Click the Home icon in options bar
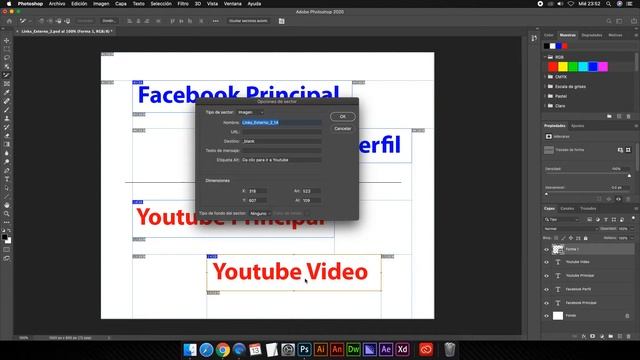This screenshot has height=360, width=640. click(9, 21)
